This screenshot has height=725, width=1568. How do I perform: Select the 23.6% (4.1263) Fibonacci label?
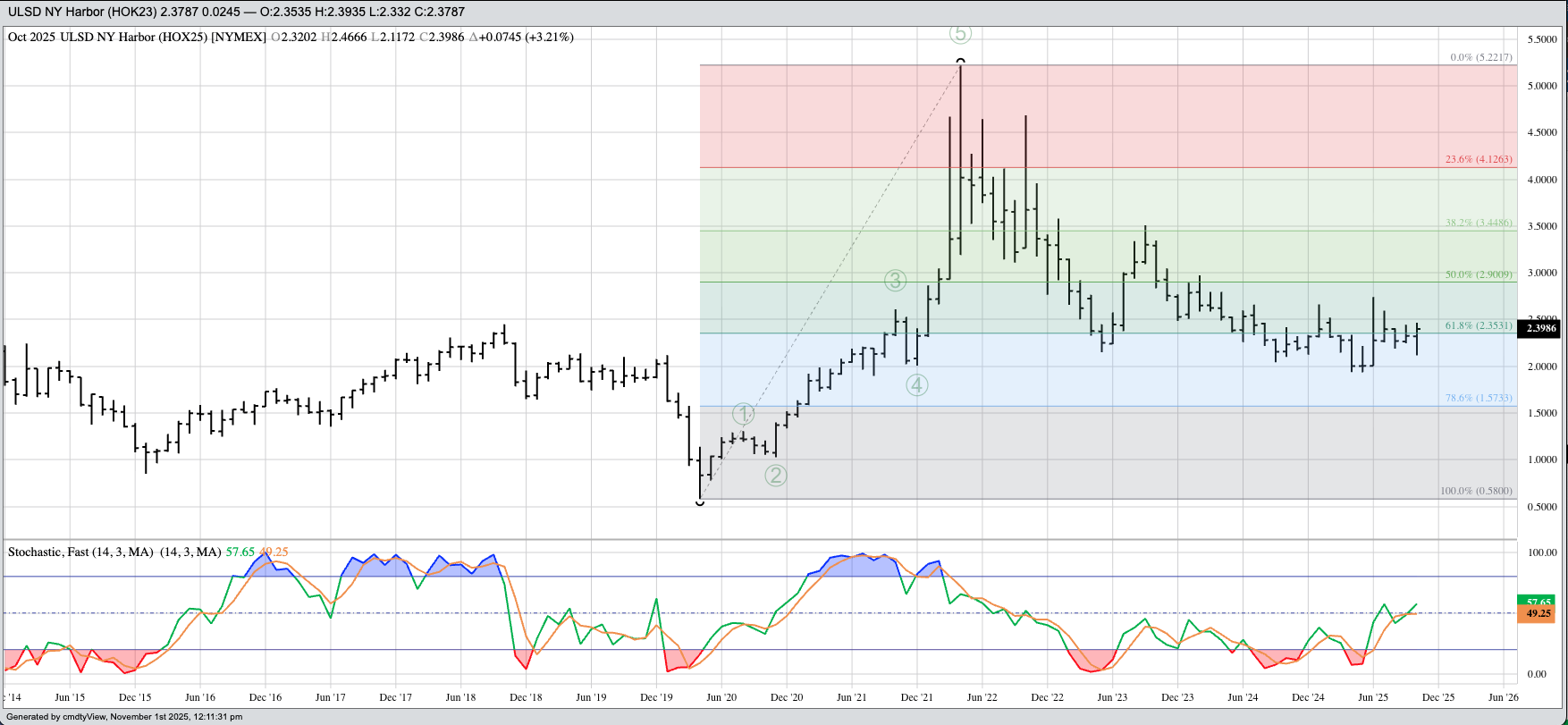[1479, 159]
